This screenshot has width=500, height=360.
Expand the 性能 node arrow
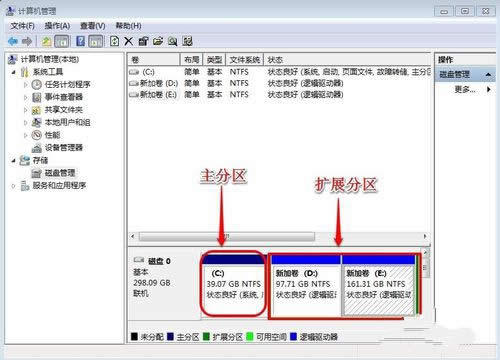tap(25, 135)
